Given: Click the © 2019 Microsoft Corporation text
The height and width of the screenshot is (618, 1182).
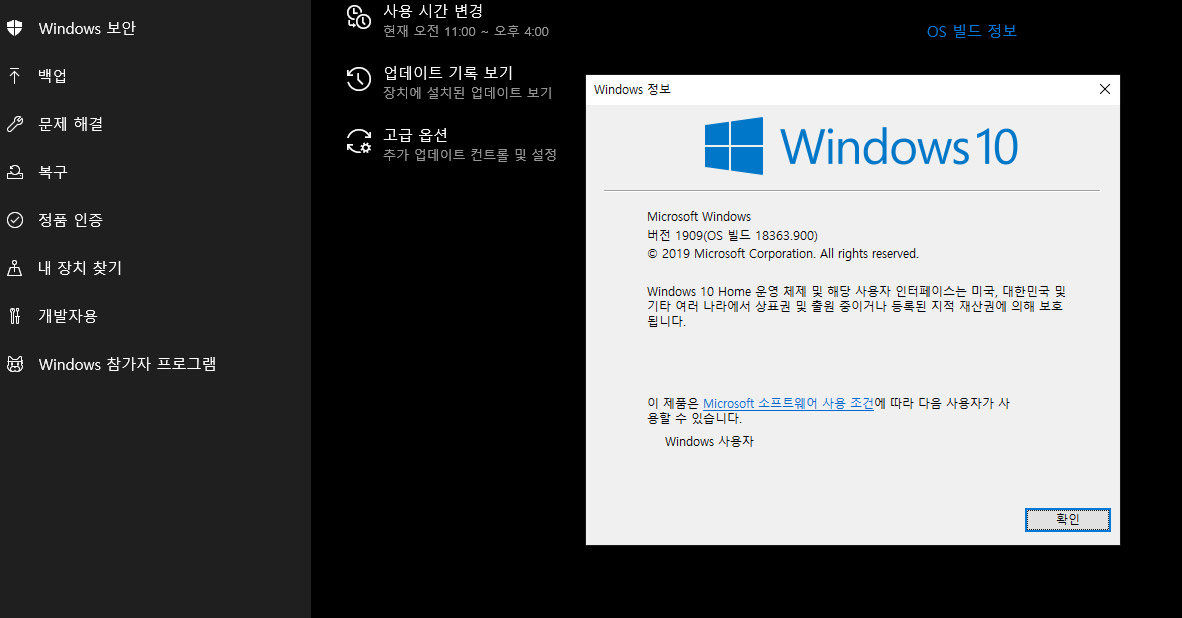Looking at the screenshot, I should coord(782,254).
